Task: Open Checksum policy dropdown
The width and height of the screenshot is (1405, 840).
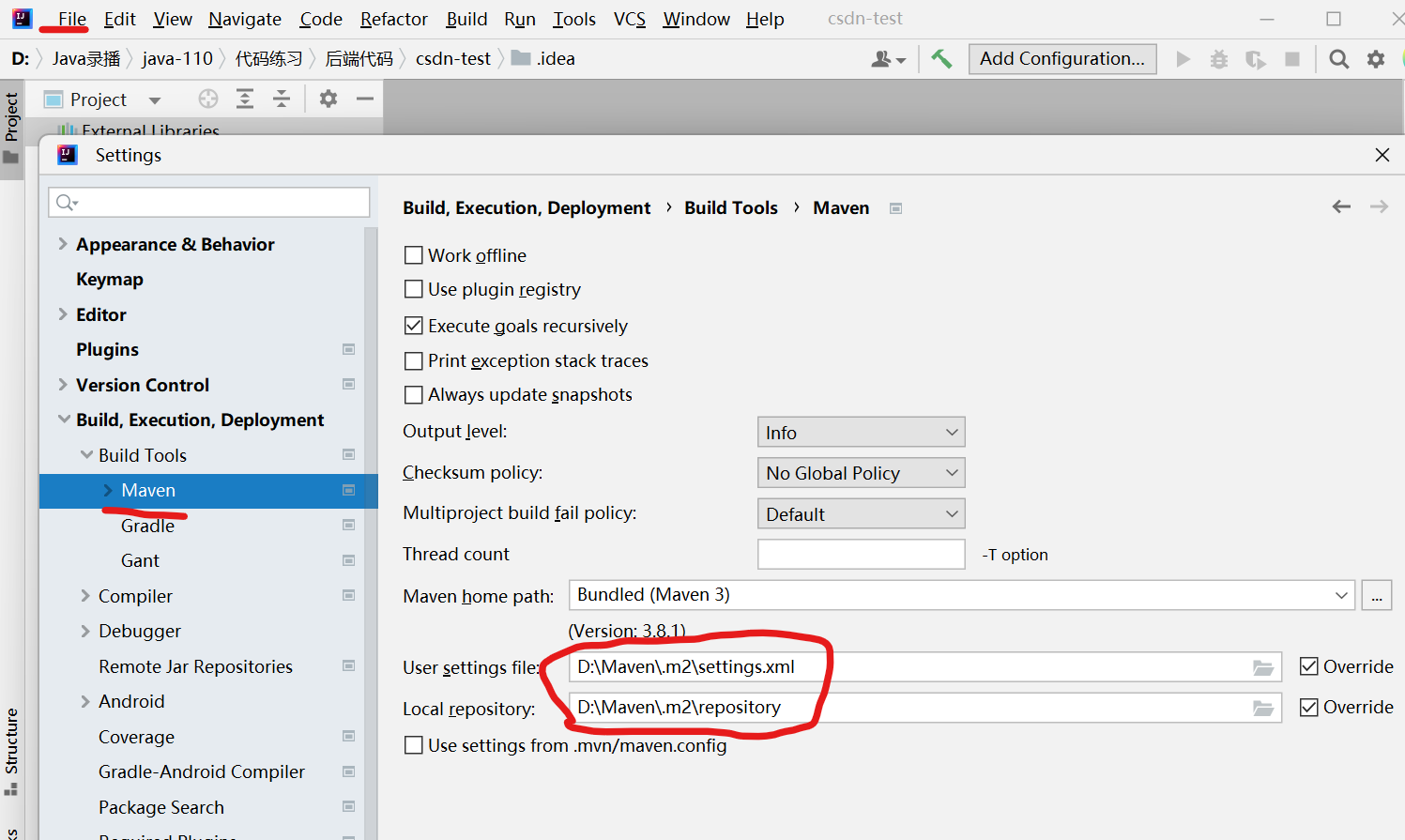Action: 861,473
